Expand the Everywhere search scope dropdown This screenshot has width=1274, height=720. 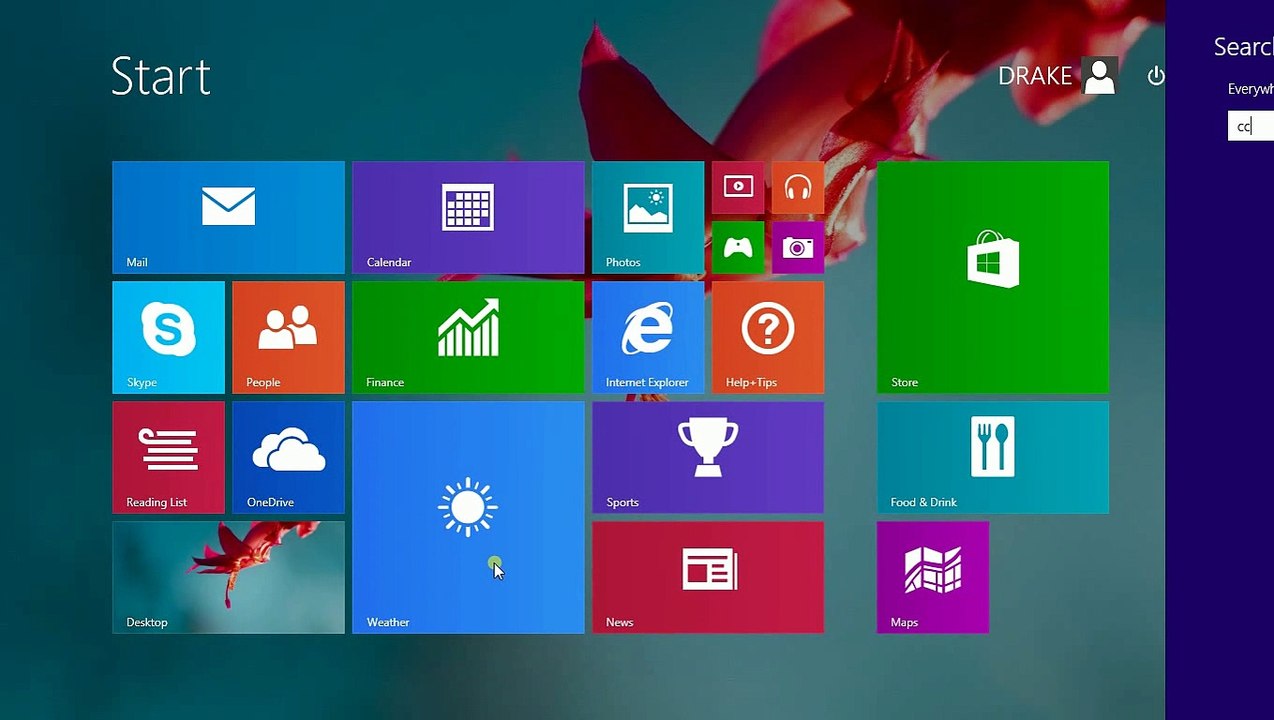tap(1250, 89)
